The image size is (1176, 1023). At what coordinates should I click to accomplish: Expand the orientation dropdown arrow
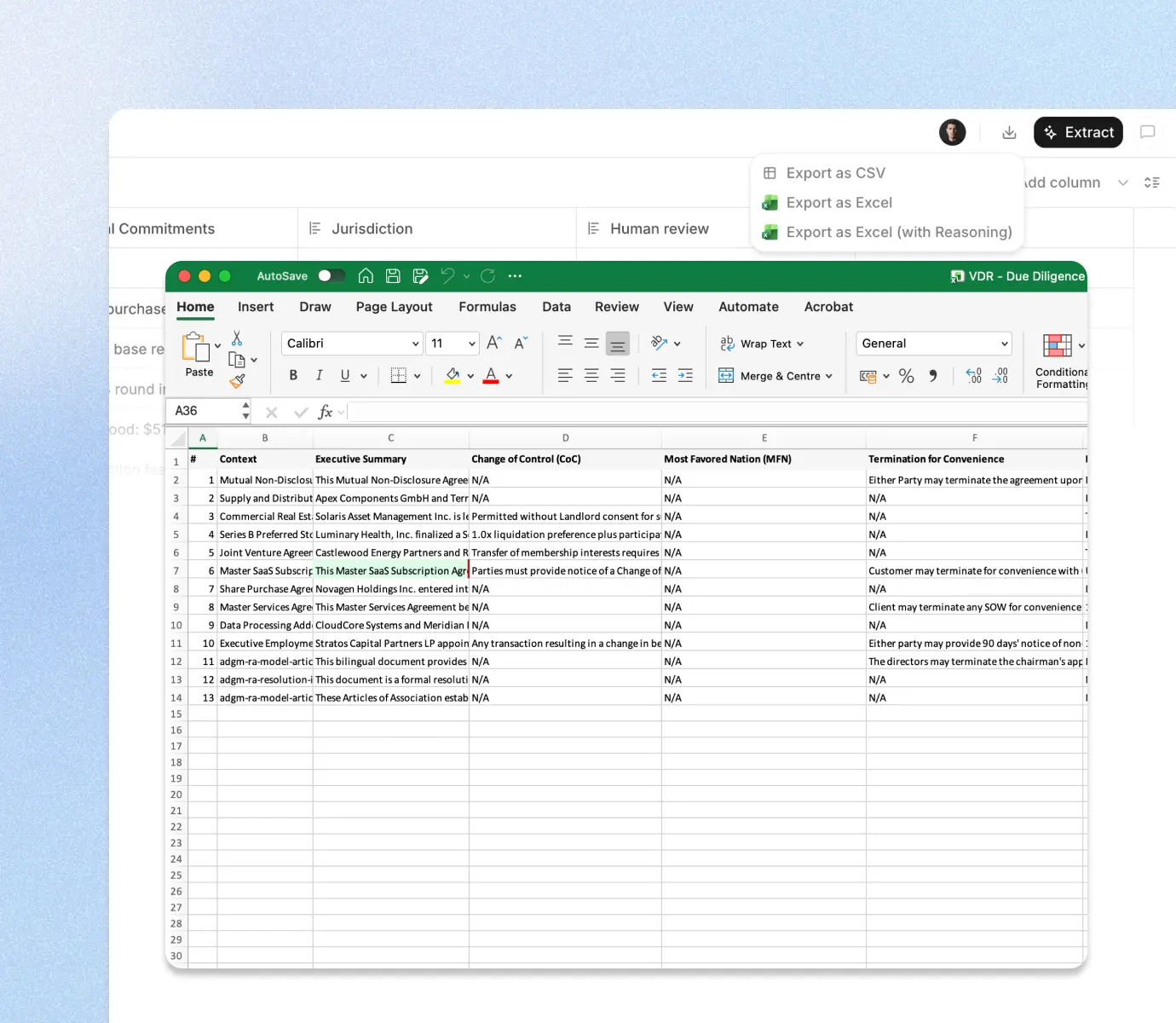click(677, 344)
